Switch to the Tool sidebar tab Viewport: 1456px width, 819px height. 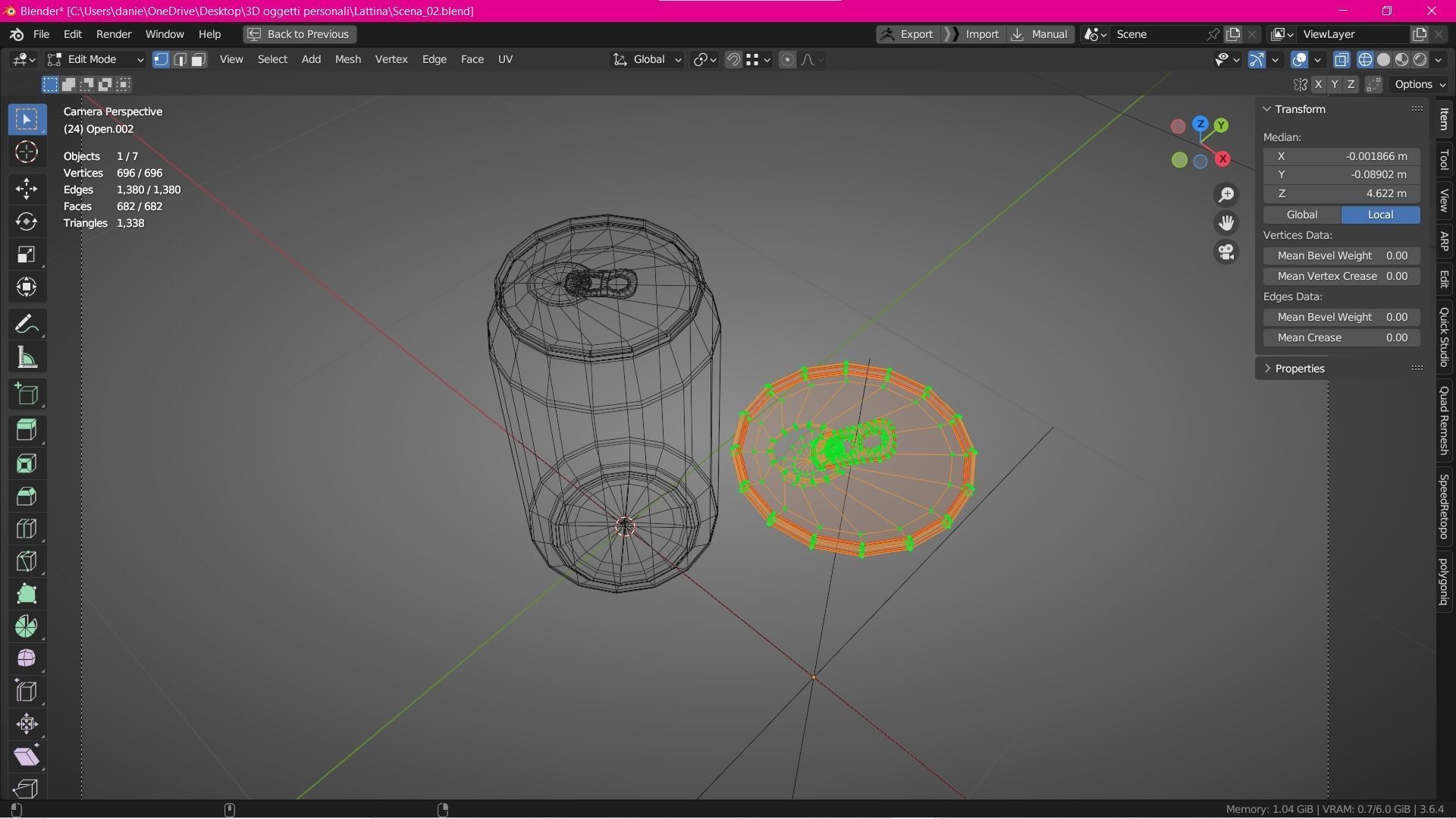[1444, 159]
